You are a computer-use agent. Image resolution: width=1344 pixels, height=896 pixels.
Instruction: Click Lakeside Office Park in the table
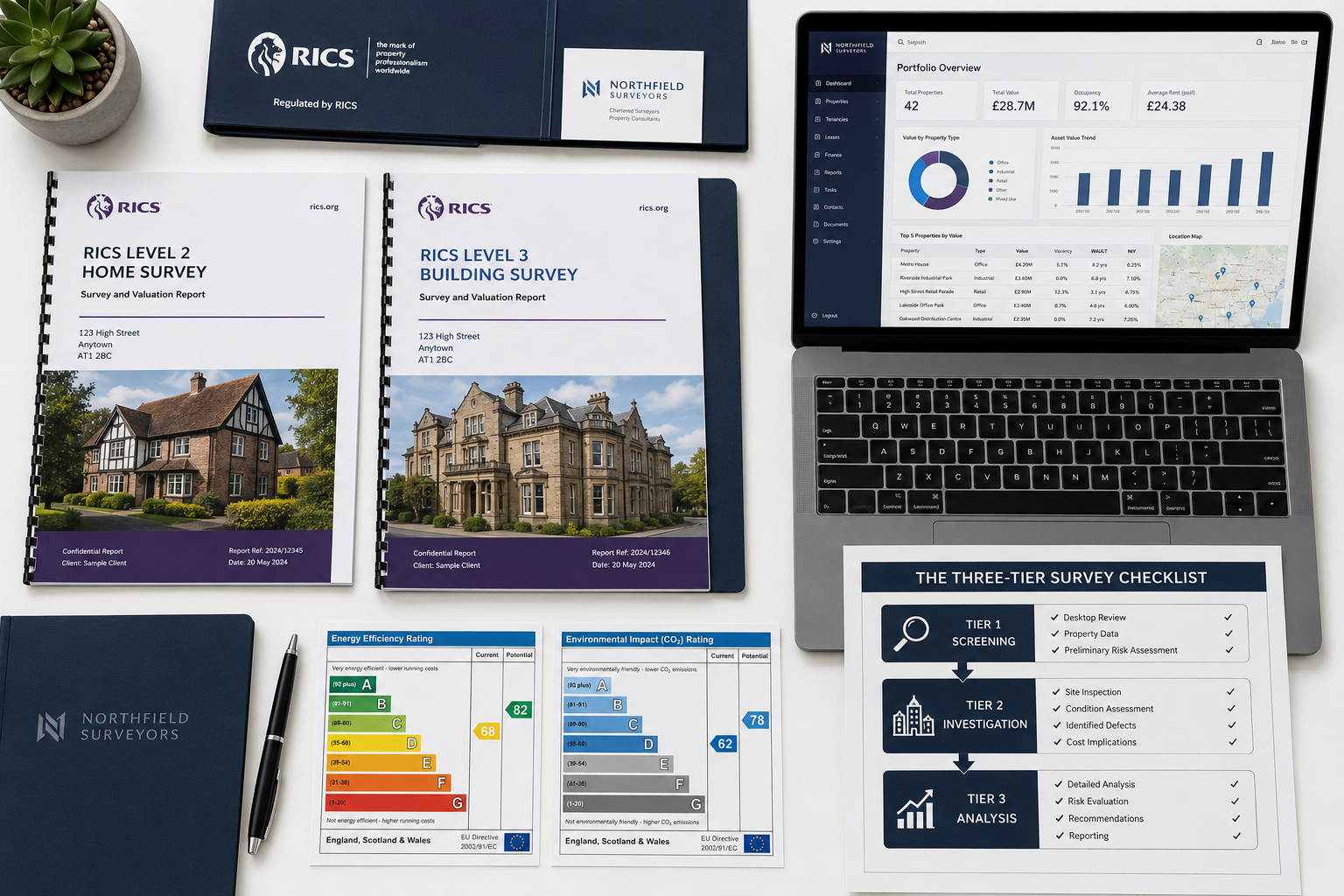click(921, 305)
